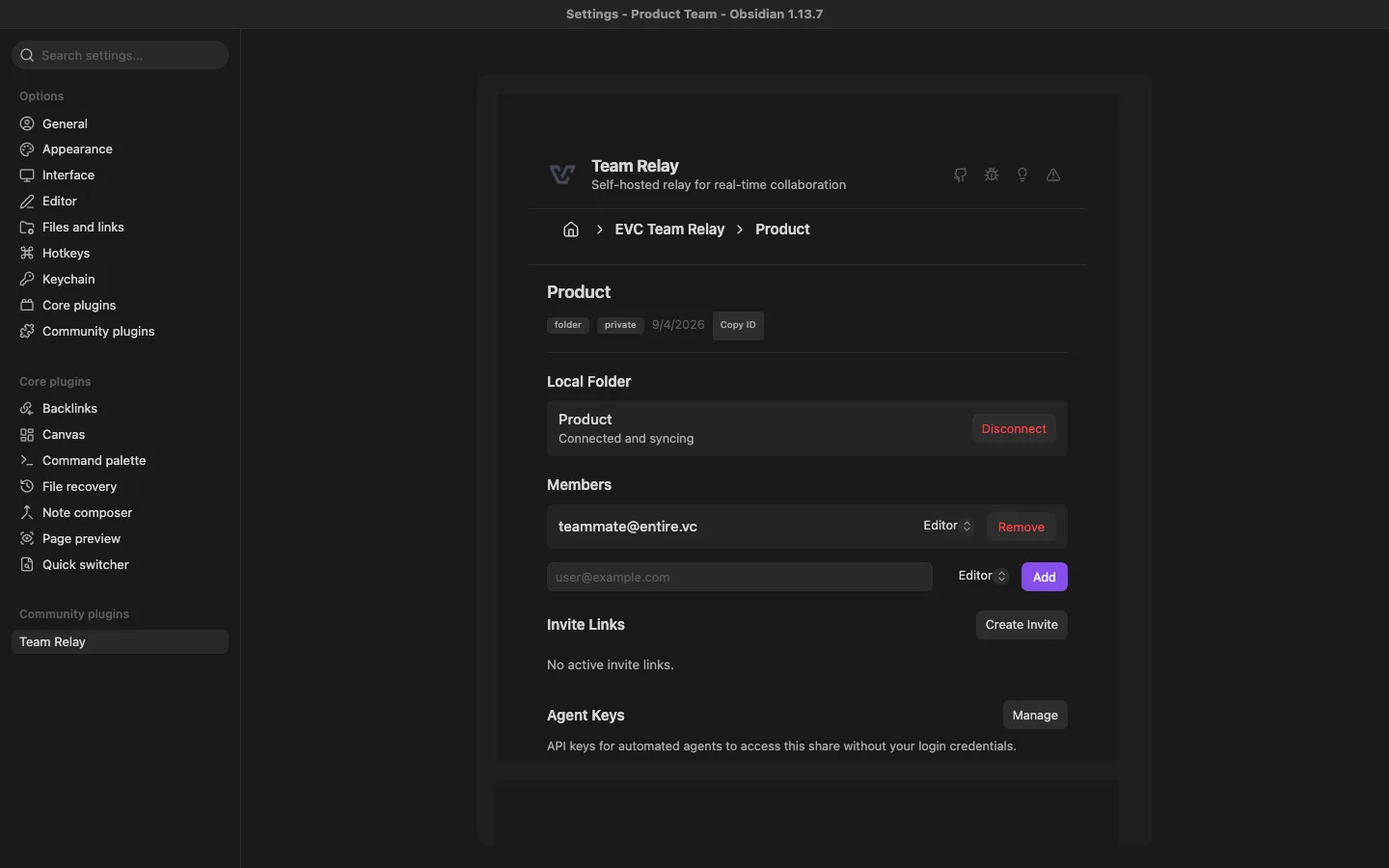The image size is (1389, 868).
Task: Open the new member role dropdown
Action: pyautogui.click(x=983, y=576)
